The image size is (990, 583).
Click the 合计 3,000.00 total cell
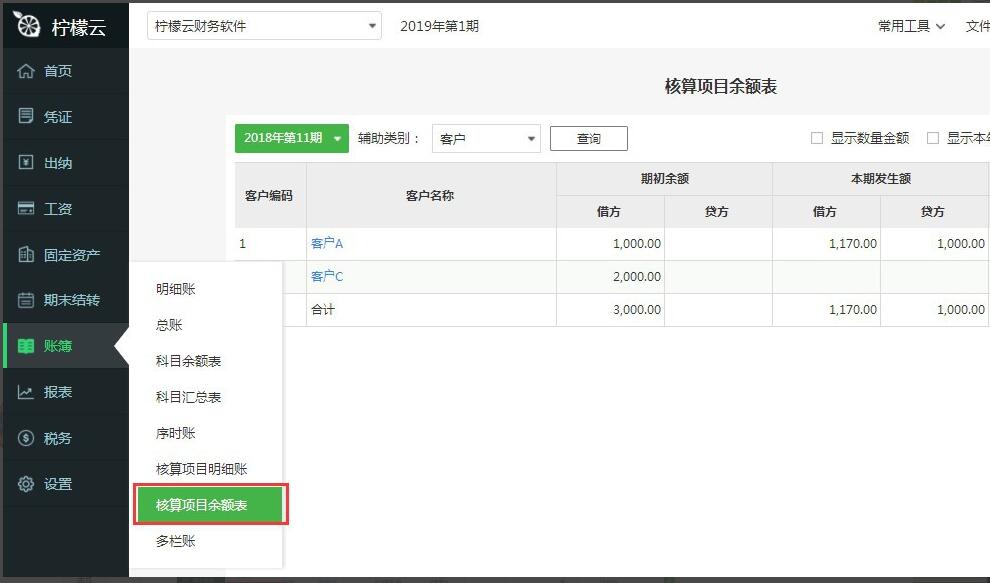click(610, 310)
